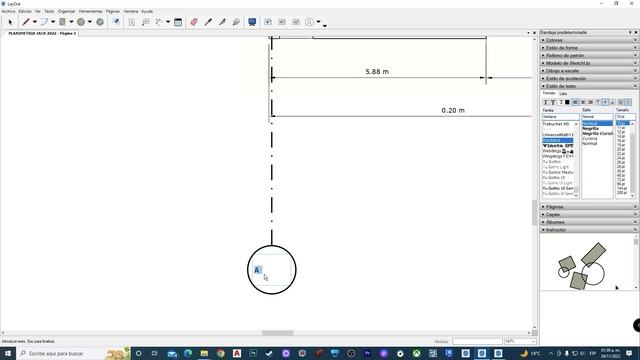The height and width of the screenshot is (360, 640).
Task: Select the Offset tool in toolbar
Action: point(116,22)
